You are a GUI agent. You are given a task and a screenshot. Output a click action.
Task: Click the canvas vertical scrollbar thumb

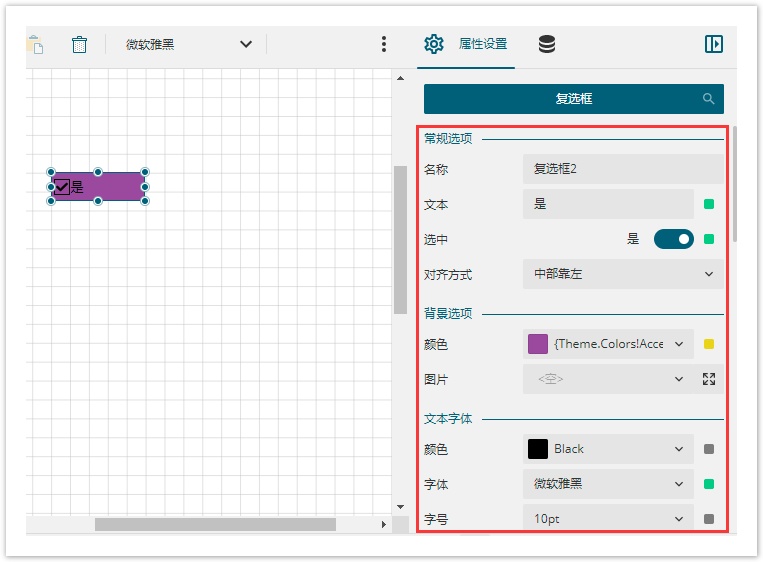point(400,240)
